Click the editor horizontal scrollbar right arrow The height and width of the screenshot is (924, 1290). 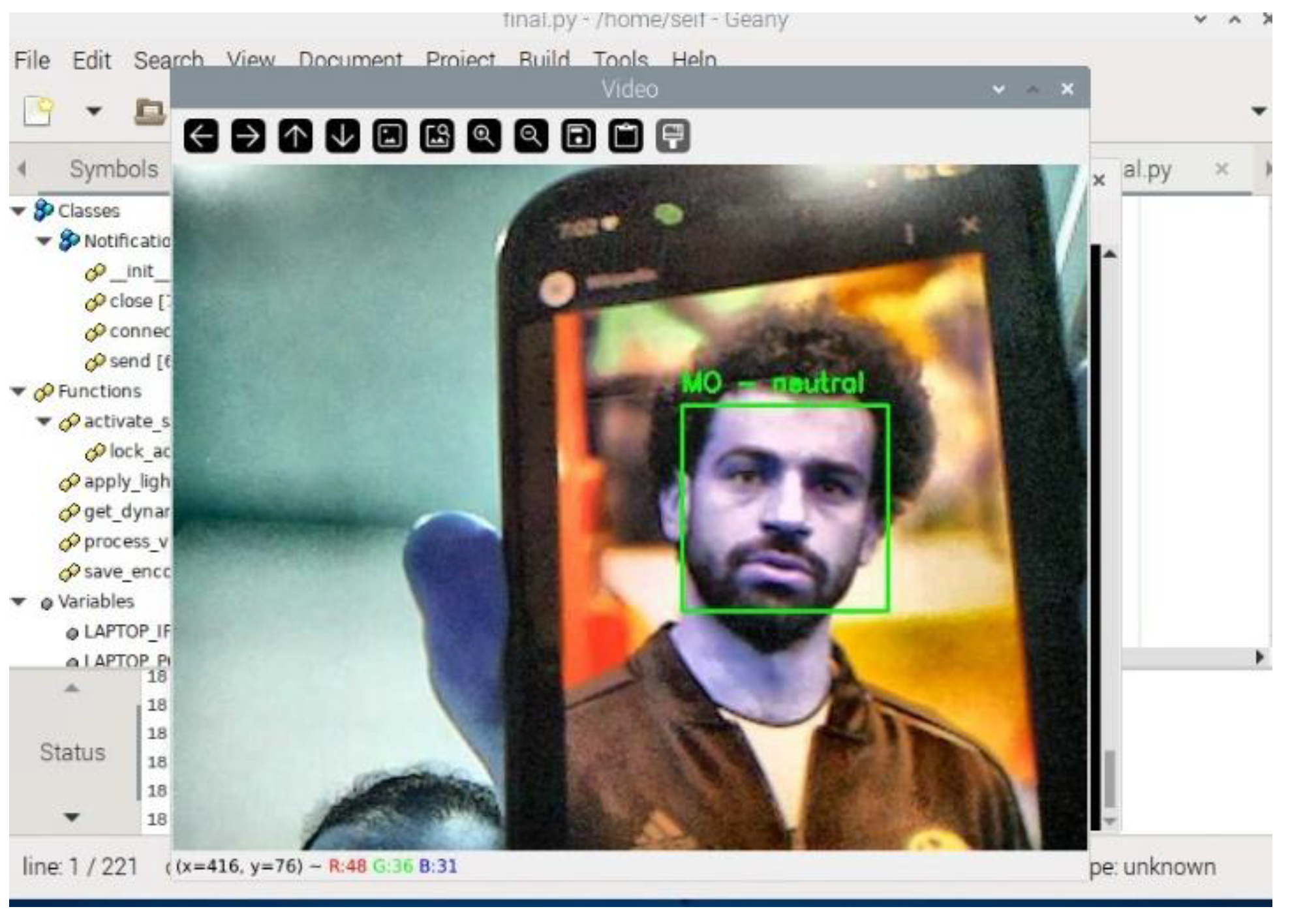pyautogui.click(x=1259, y=657)
